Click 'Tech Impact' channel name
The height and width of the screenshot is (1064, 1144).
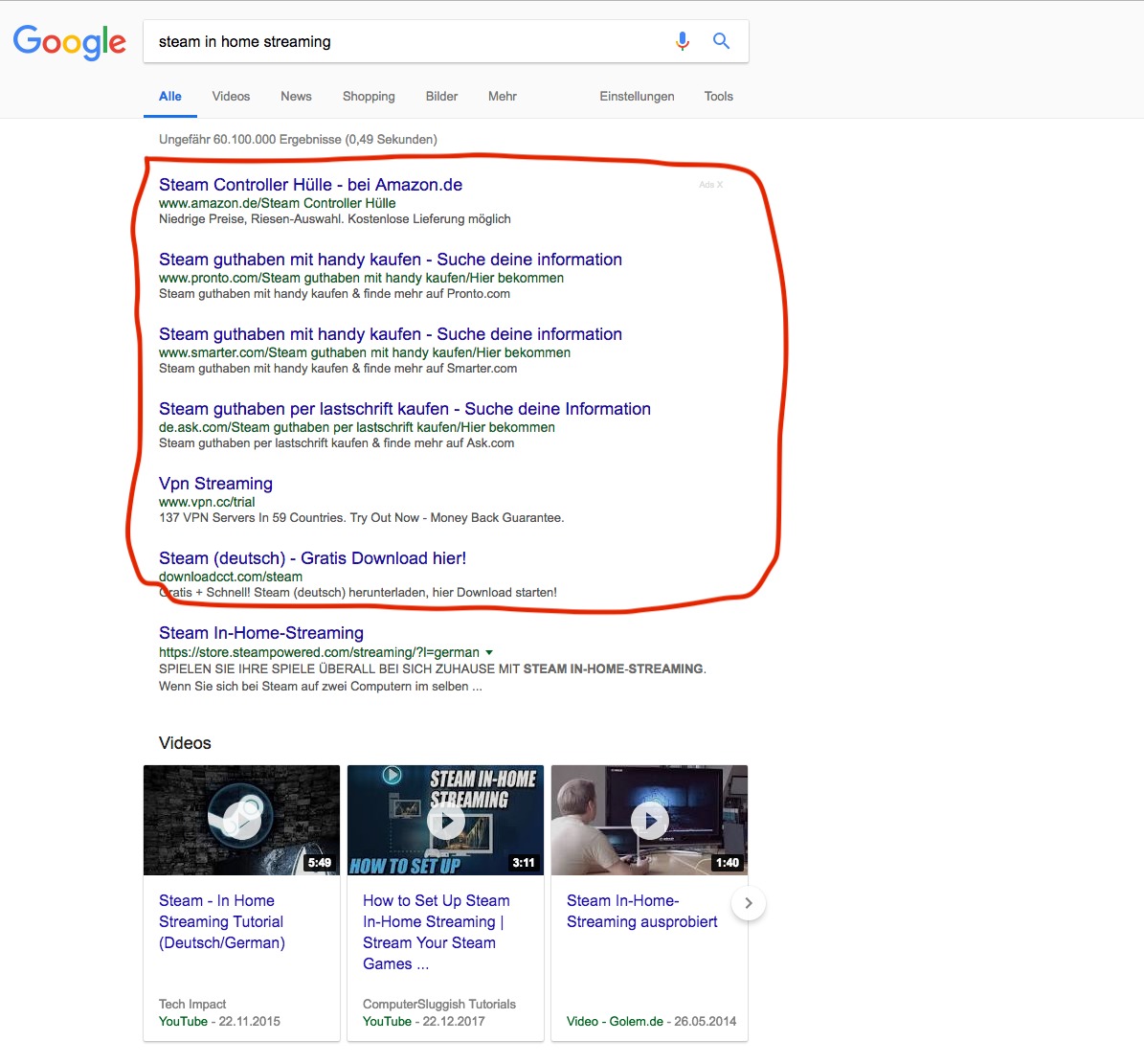192,1005
